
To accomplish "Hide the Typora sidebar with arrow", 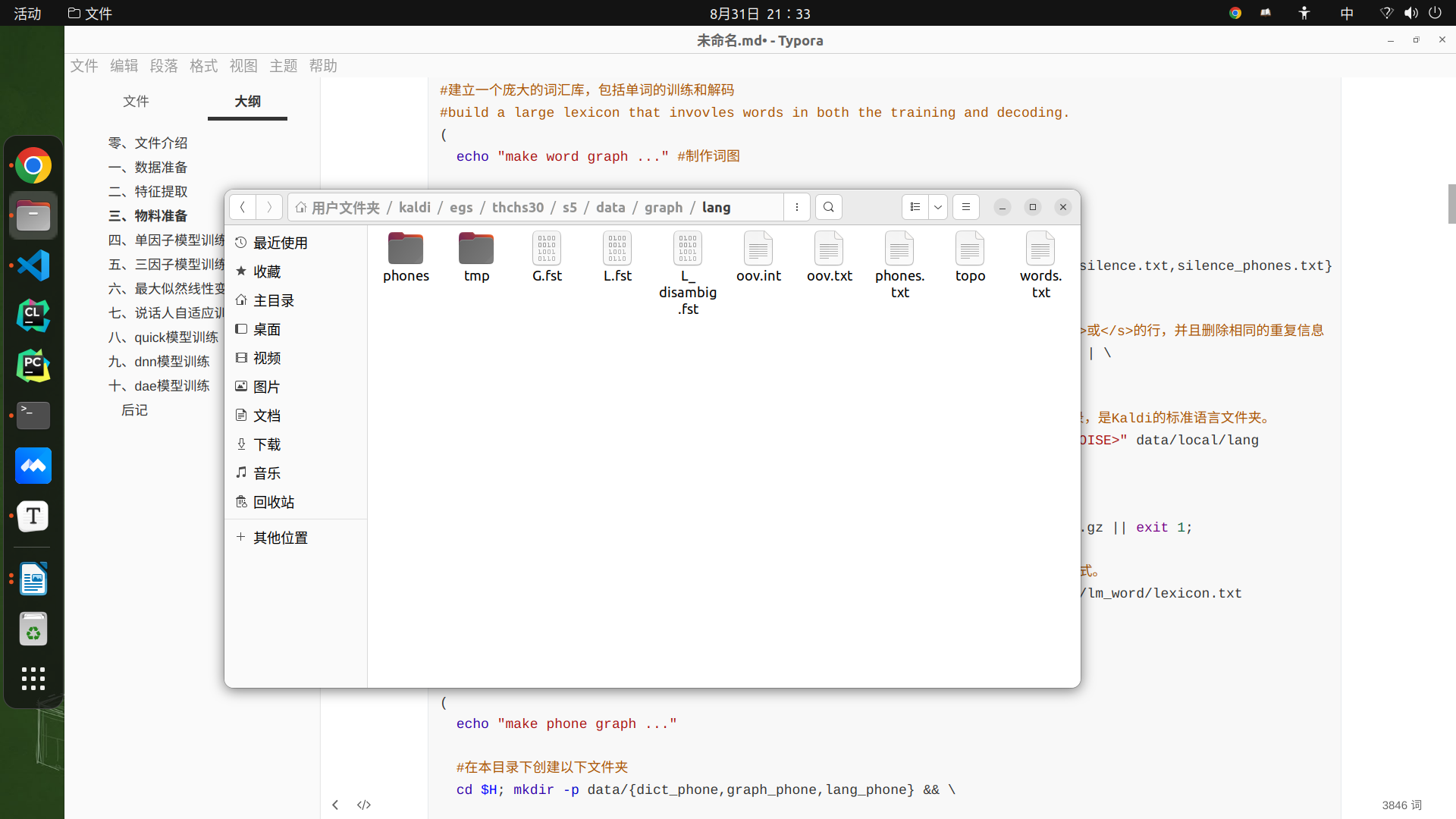I will click(335, 805).
